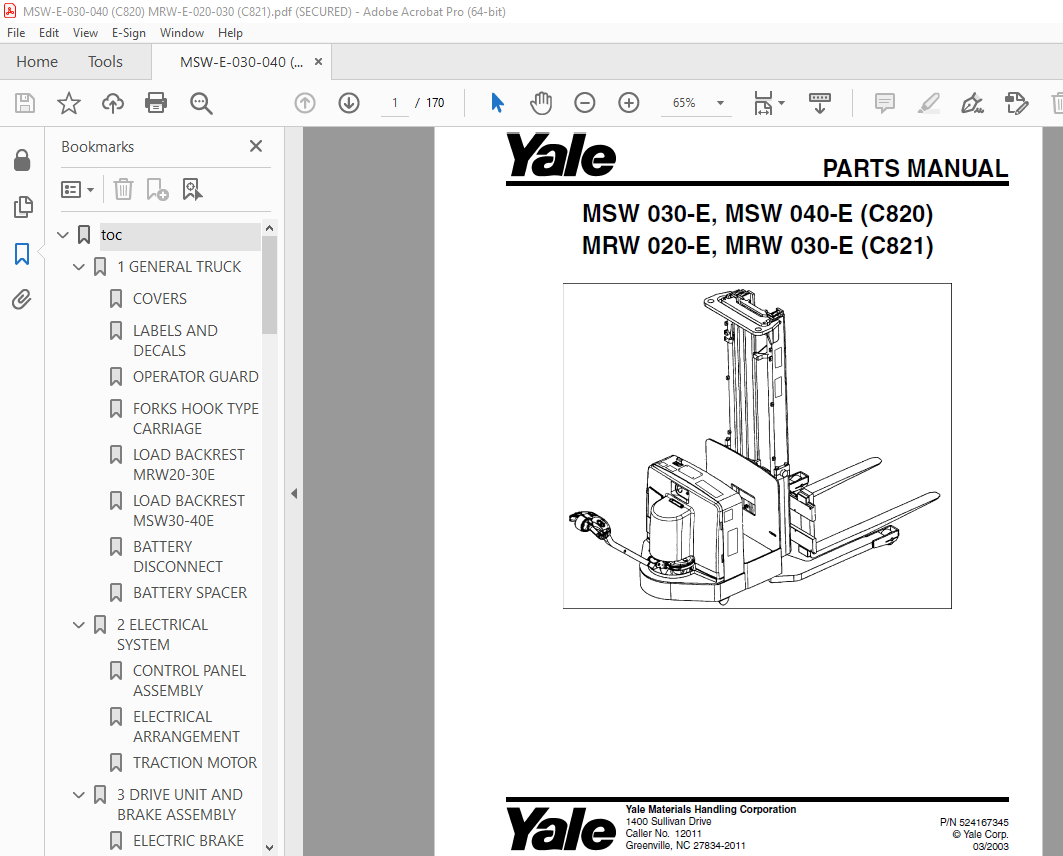The height and width of the screenshot is (856, 1063).
Task: Go to next page arrow
Action: tap(349, 103)
